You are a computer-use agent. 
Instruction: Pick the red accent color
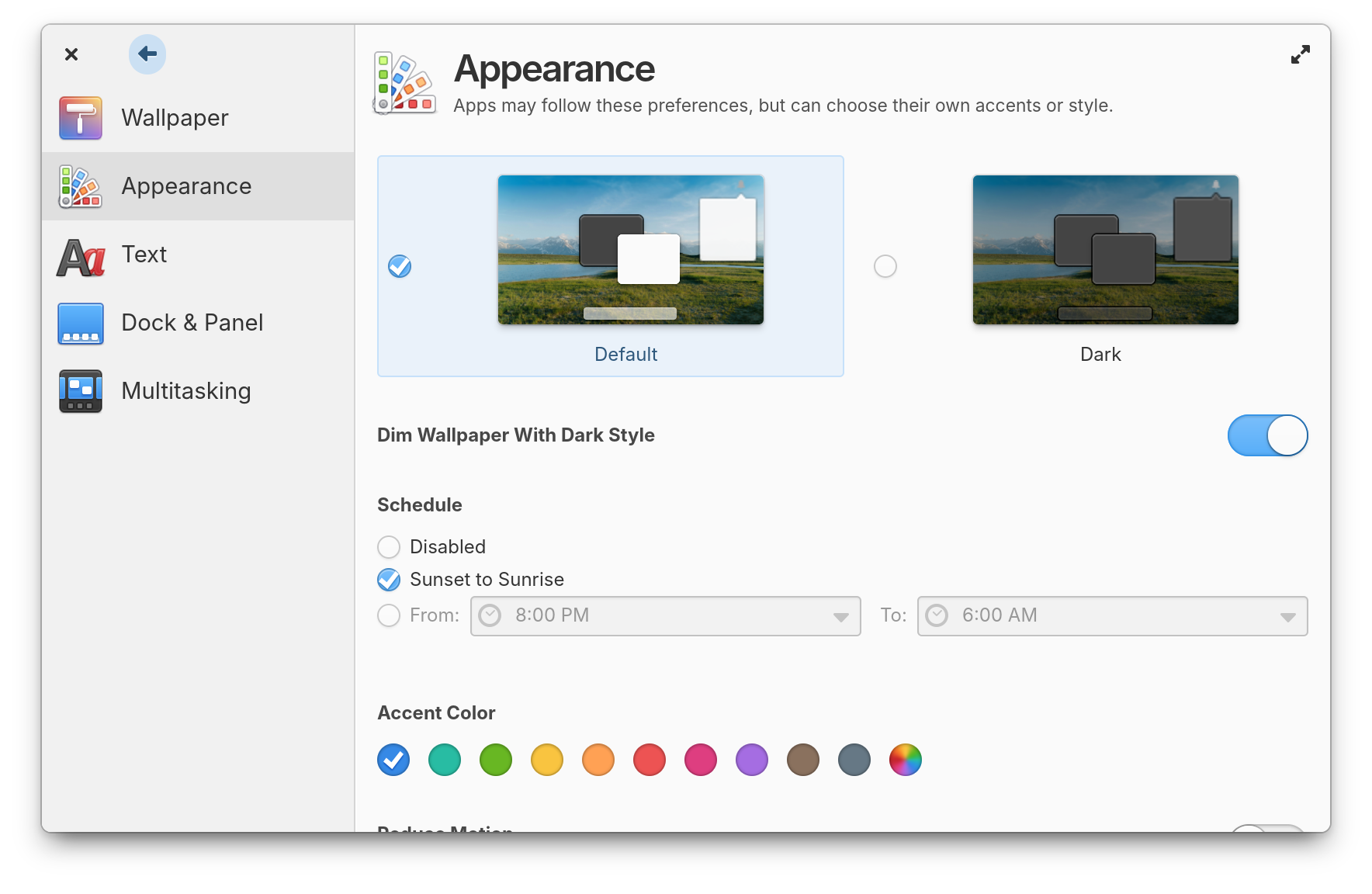[x=650, y=760]
